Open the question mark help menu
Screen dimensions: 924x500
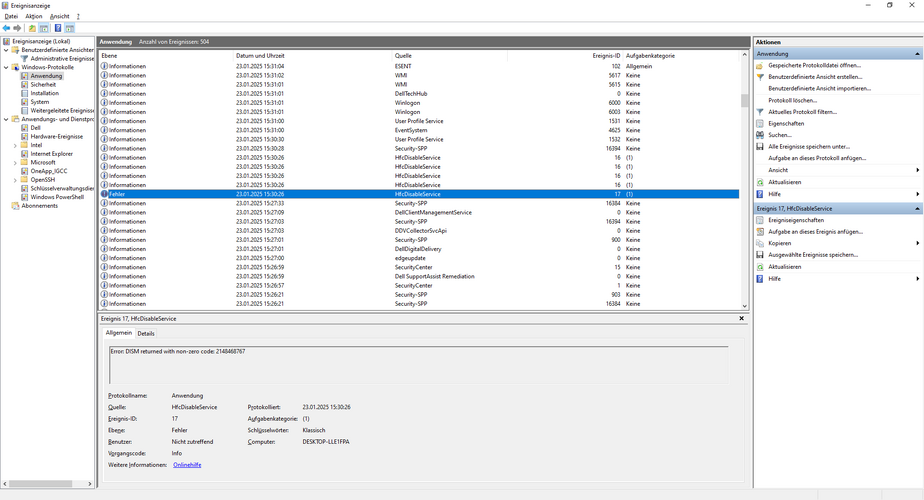click(x=78, y=17)
